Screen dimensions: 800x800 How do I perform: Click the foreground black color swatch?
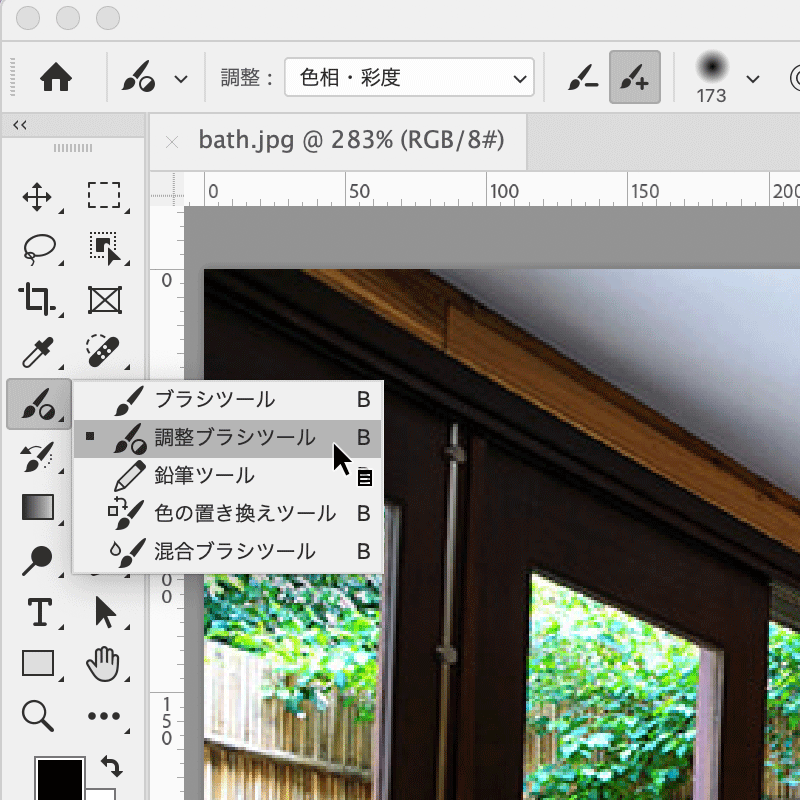click(59, 779)
